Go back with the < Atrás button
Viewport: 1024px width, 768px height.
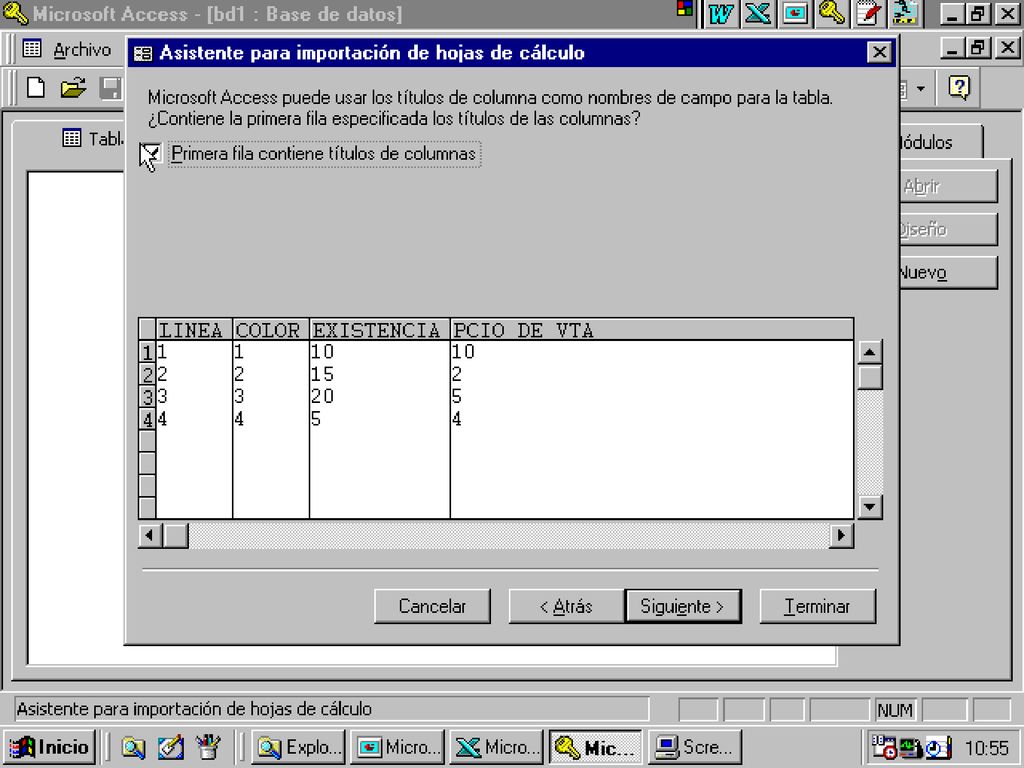click(x=566, y=607)
